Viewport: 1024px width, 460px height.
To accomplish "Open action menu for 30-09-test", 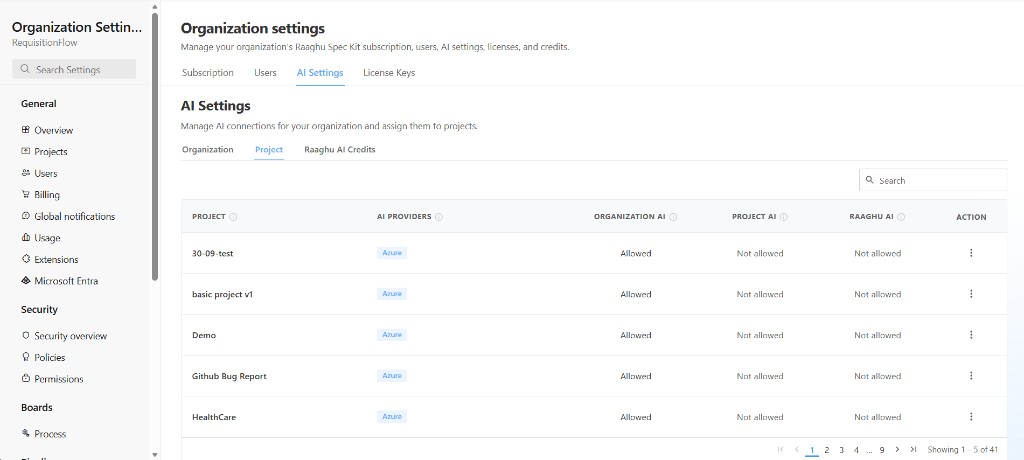I will (x=971, y=253).
